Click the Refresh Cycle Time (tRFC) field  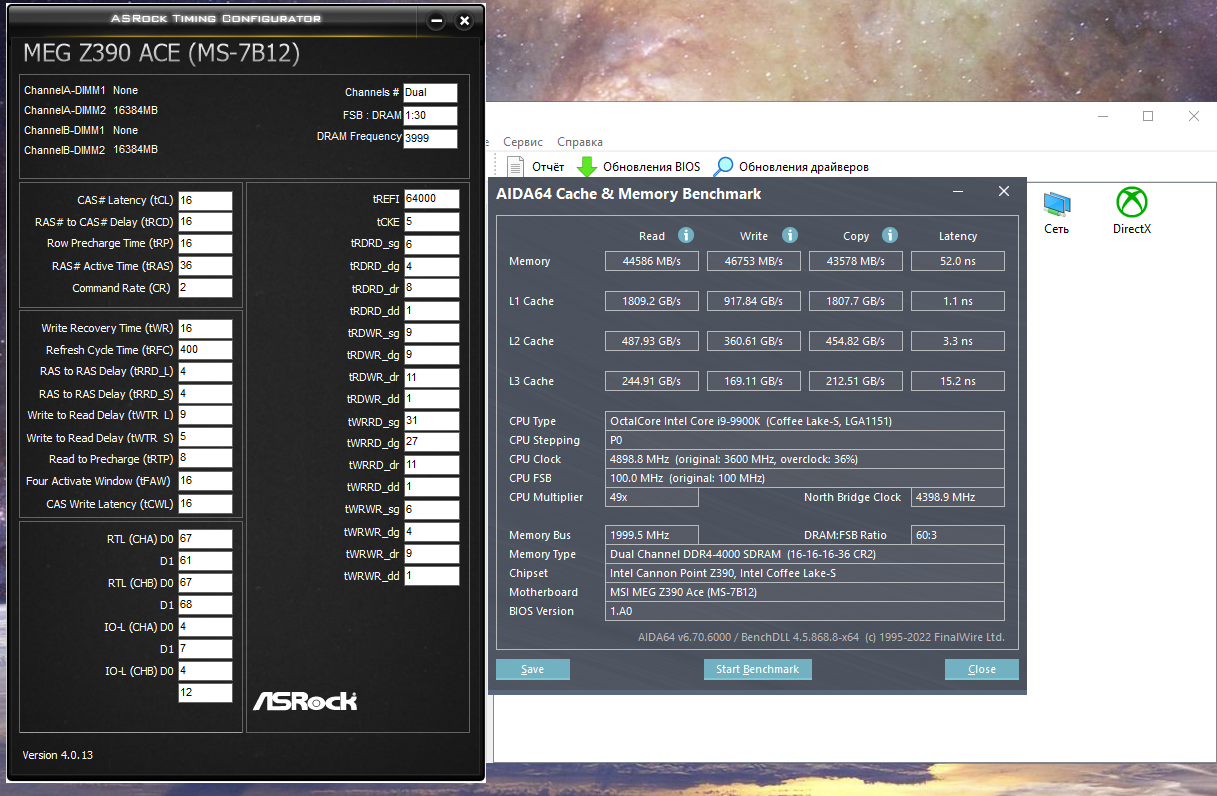(x=205, y=350)
